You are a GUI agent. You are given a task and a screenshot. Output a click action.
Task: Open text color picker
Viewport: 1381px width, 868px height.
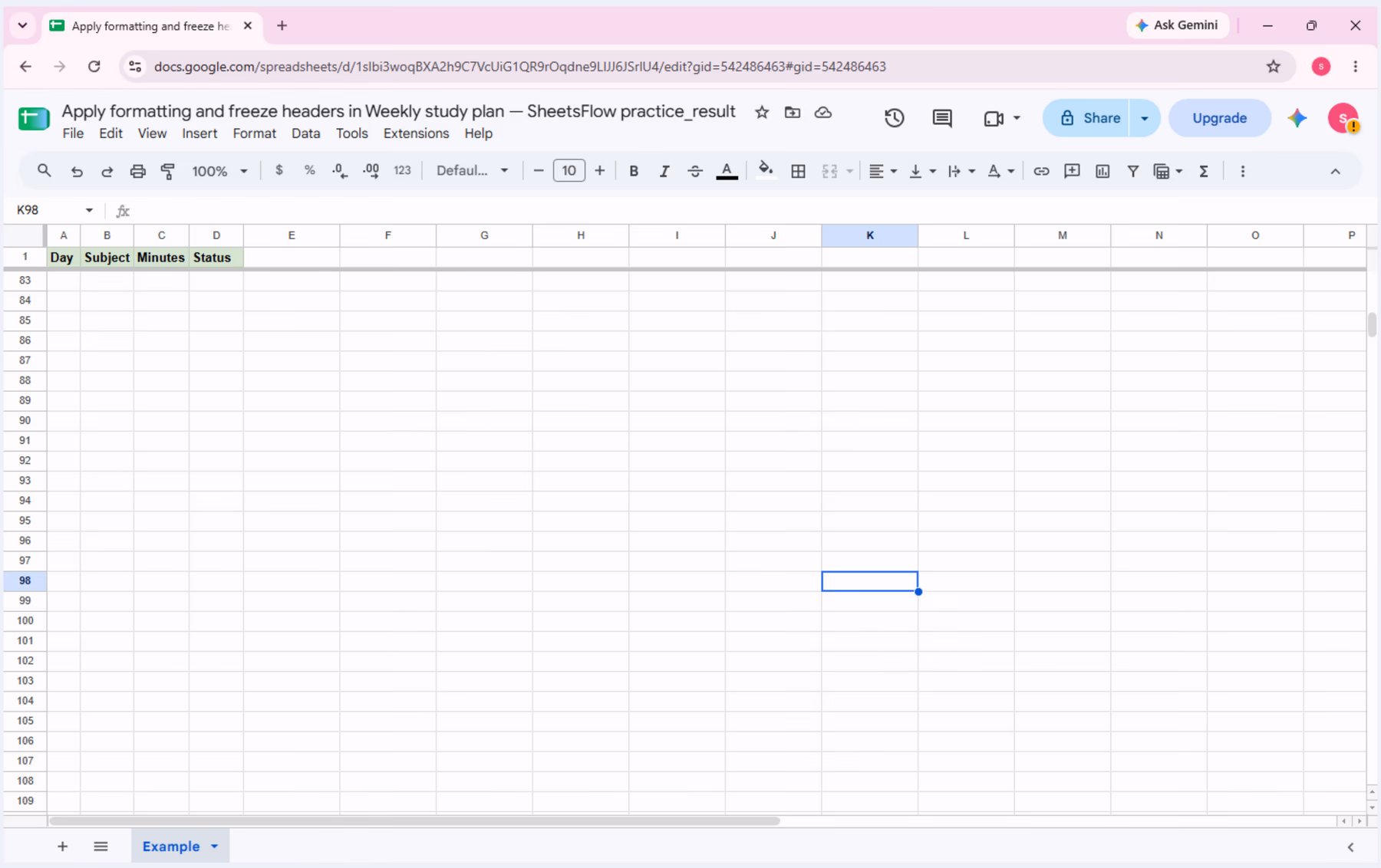727,171
